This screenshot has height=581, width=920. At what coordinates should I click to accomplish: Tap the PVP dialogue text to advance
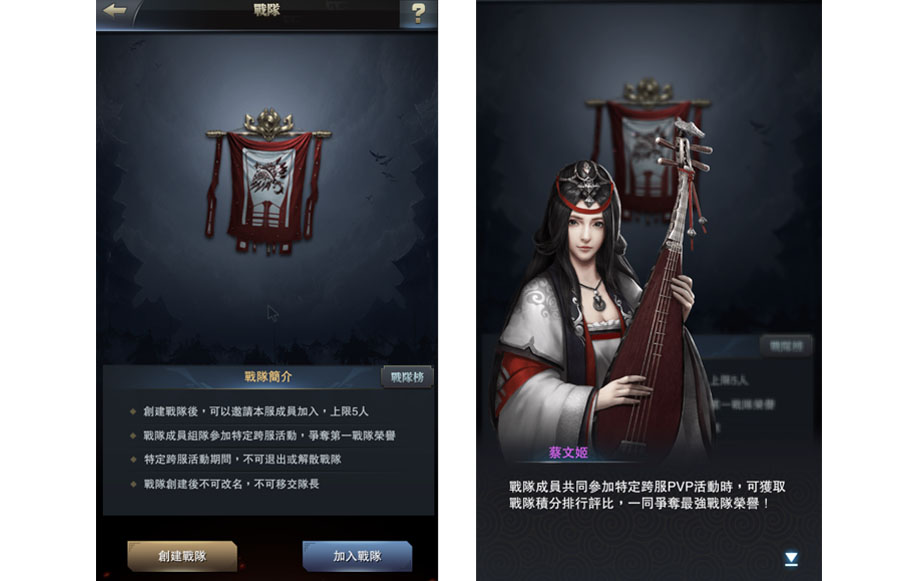click(x=647, y=495)
